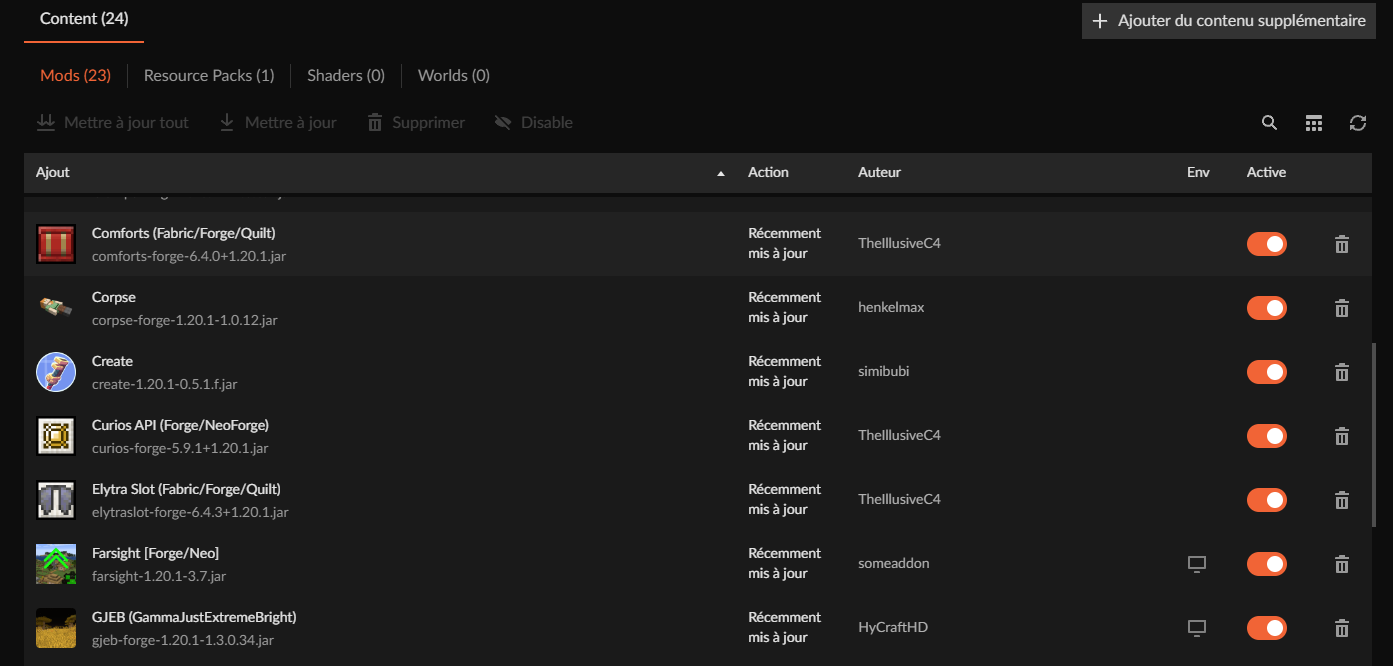This screenshot has width=1393, height=666.
Task: Select Farsight [Forge/Neo] mod name
Action: click(x=155, y=553)
